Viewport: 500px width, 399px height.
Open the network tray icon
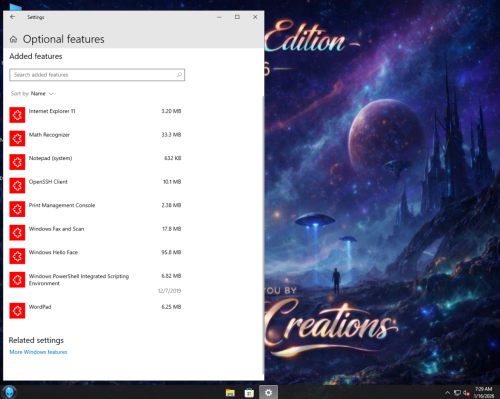(x=457, y=393)
